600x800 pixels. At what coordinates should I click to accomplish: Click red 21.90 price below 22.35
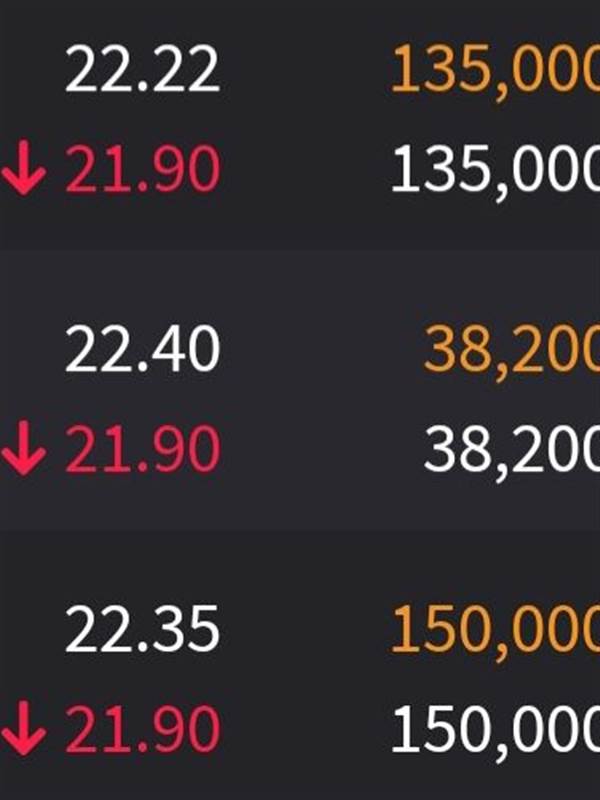(142, 732)
